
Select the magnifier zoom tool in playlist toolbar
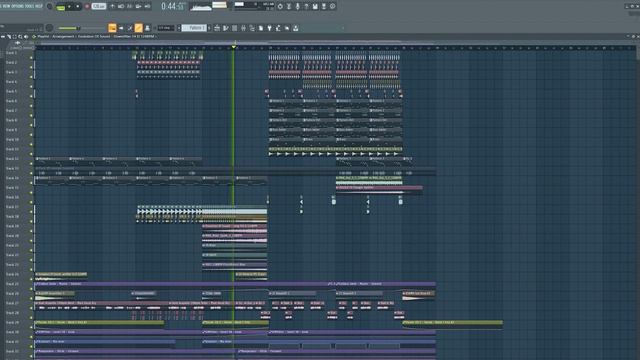[x=20, y=37]
